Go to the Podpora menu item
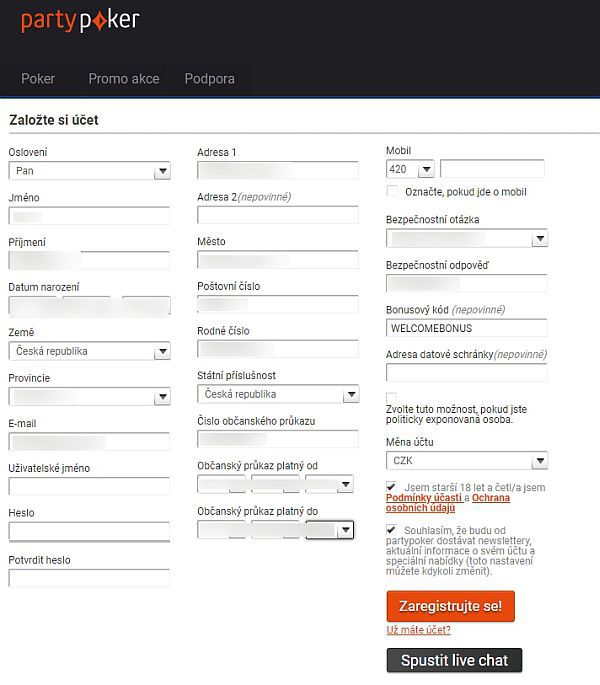The height and width of the screenshot is (685, 600). coord(209,78)
